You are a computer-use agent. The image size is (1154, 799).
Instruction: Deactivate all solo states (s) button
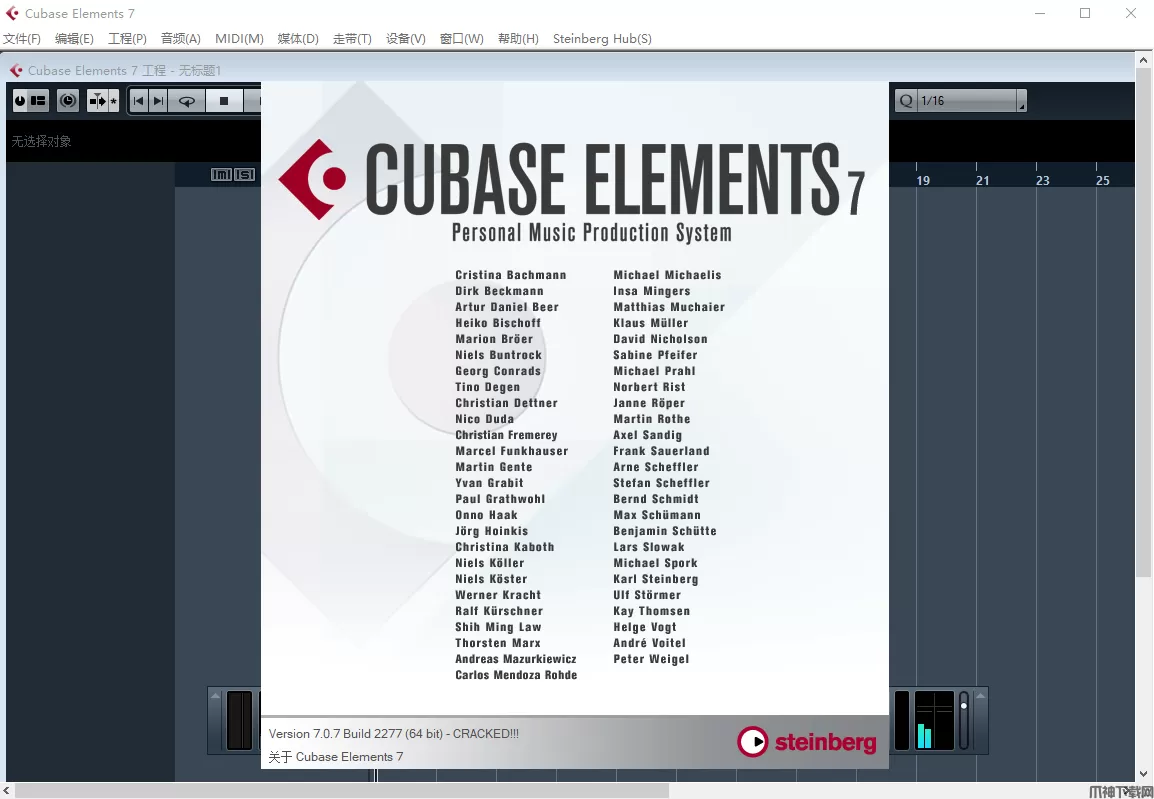pyautogui.click(x=244, y=174)
